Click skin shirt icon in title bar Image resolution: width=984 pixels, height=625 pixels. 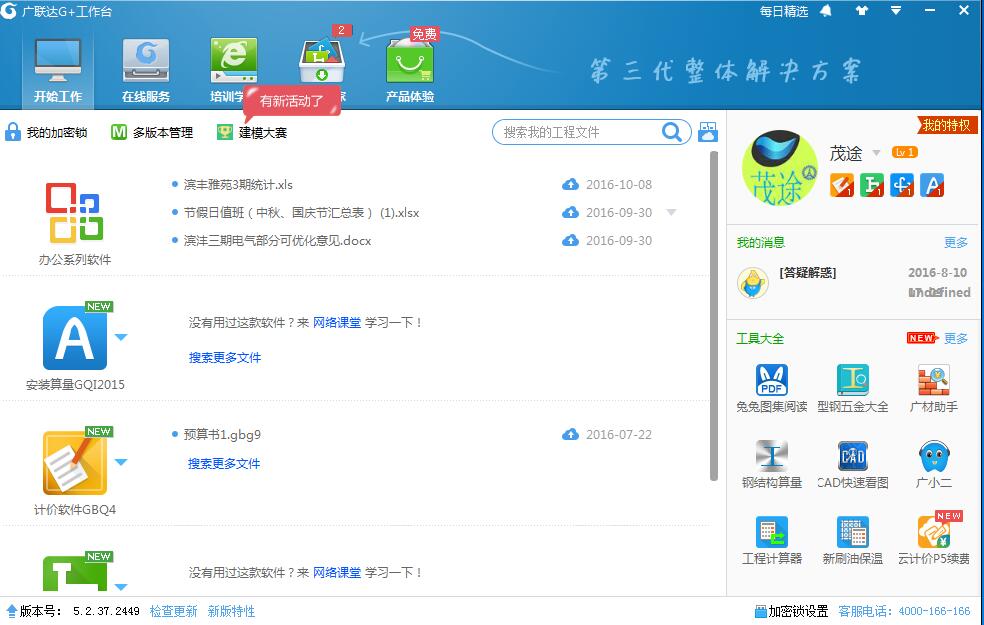tap(862, 11)
